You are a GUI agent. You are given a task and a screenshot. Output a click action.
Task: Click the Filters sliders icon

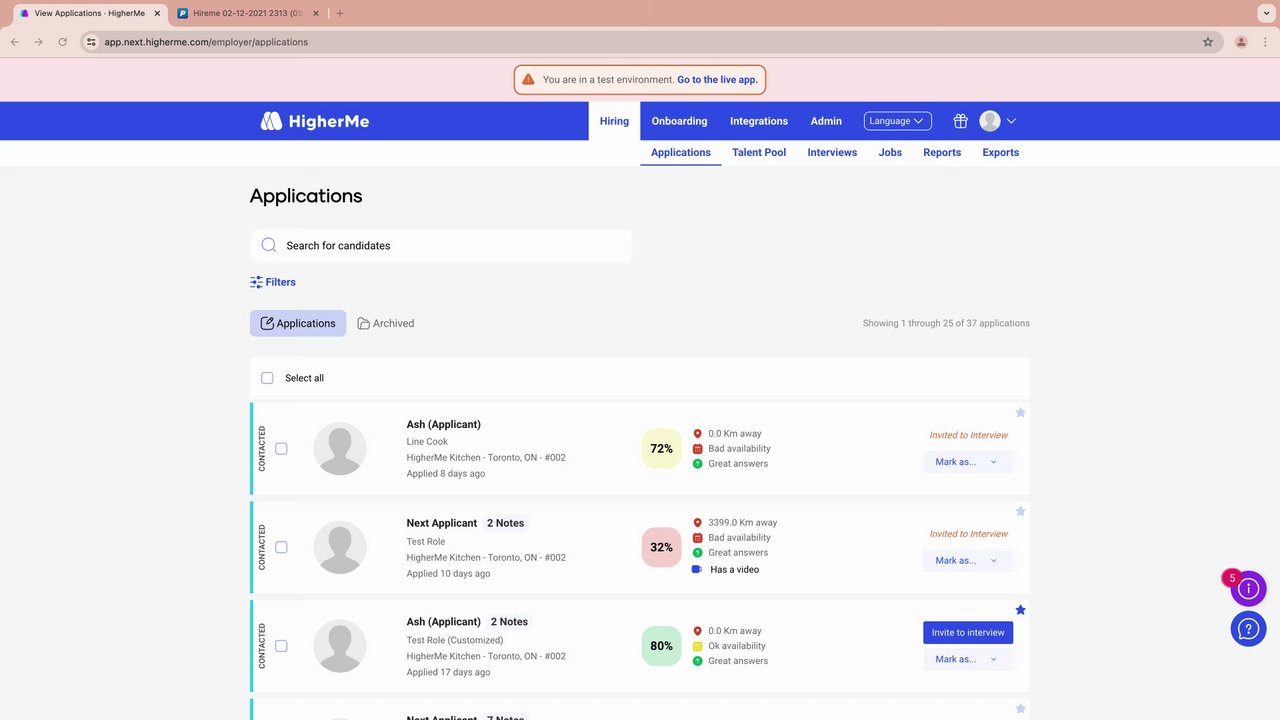(x=256, y=282)
